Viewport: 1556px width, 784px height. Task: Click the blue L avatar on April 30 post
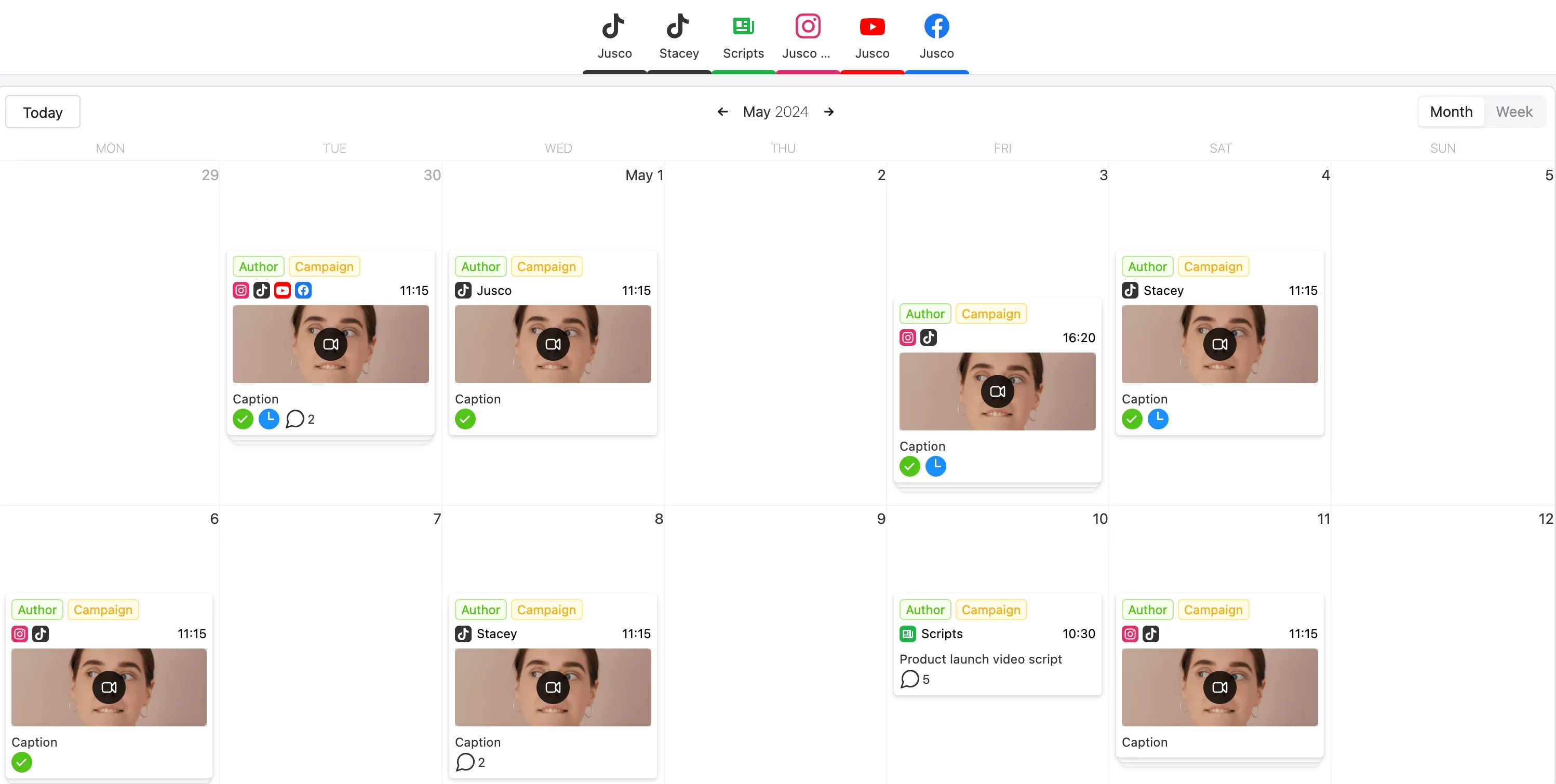click(269, 419)
